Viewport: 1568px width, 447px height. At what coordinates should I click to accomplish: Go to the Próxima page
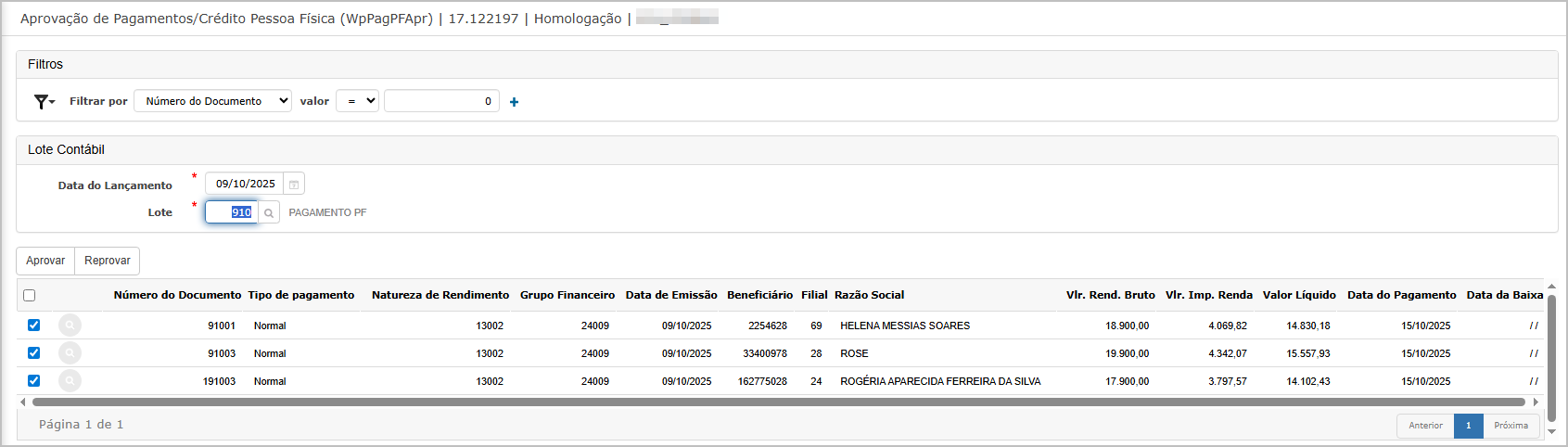1511,426
